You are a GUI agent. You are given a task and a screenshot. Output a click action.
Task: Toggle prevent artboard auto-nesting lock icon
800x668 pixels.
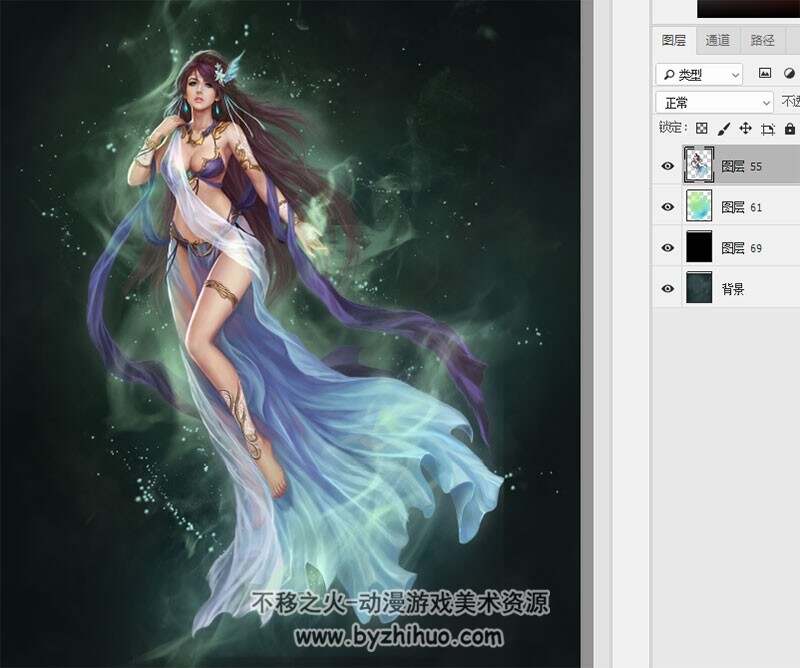(x=768, y=129)
